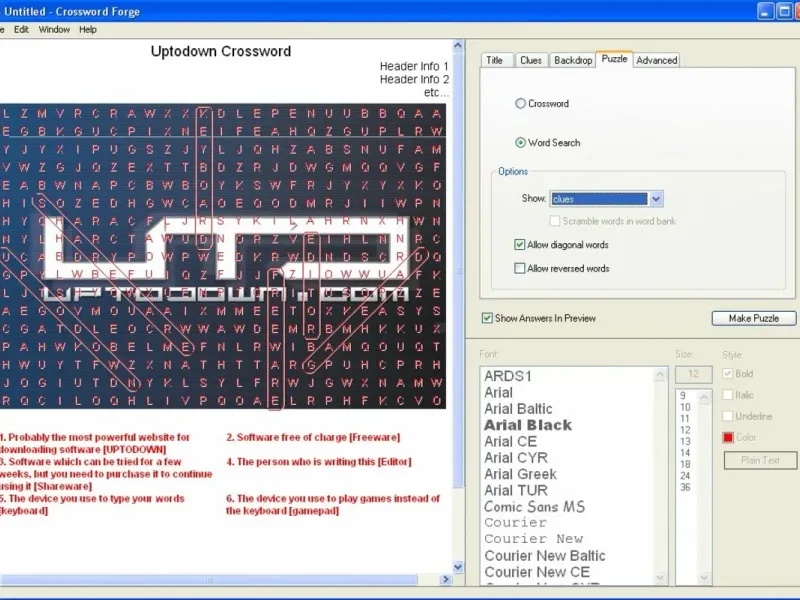Select Arial CYR font
The width and height of the screenshot is (800, 600).
516,458
